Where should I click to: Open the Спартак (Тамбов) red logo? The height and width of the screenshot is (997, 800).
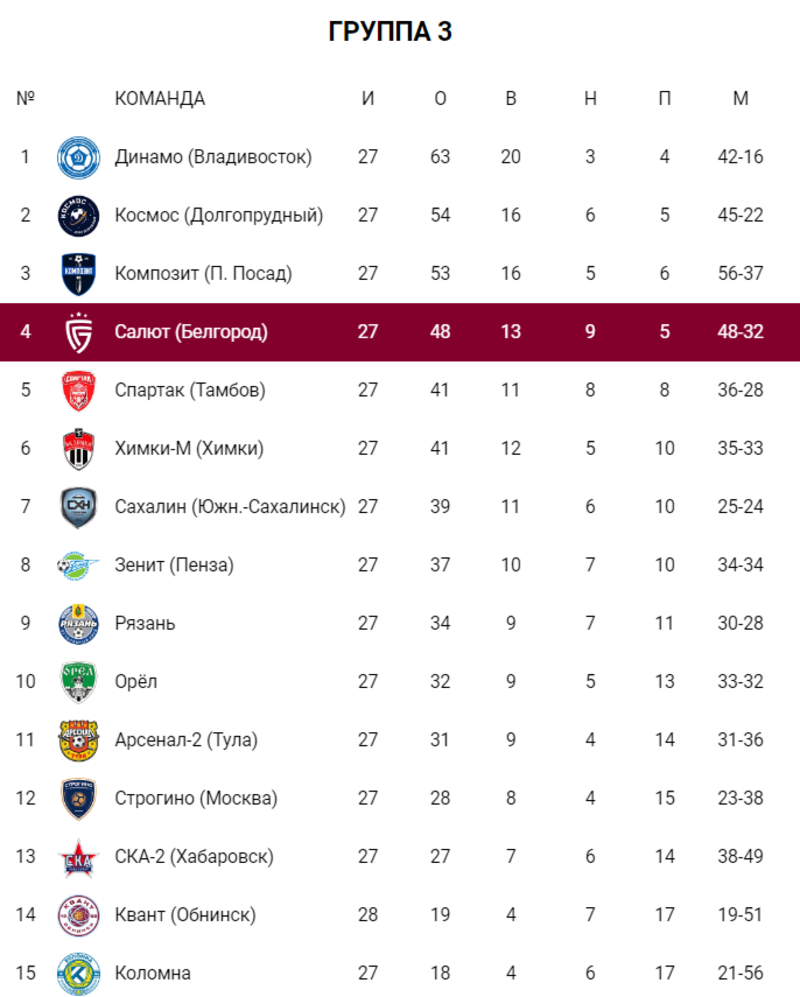coord(78,390)
